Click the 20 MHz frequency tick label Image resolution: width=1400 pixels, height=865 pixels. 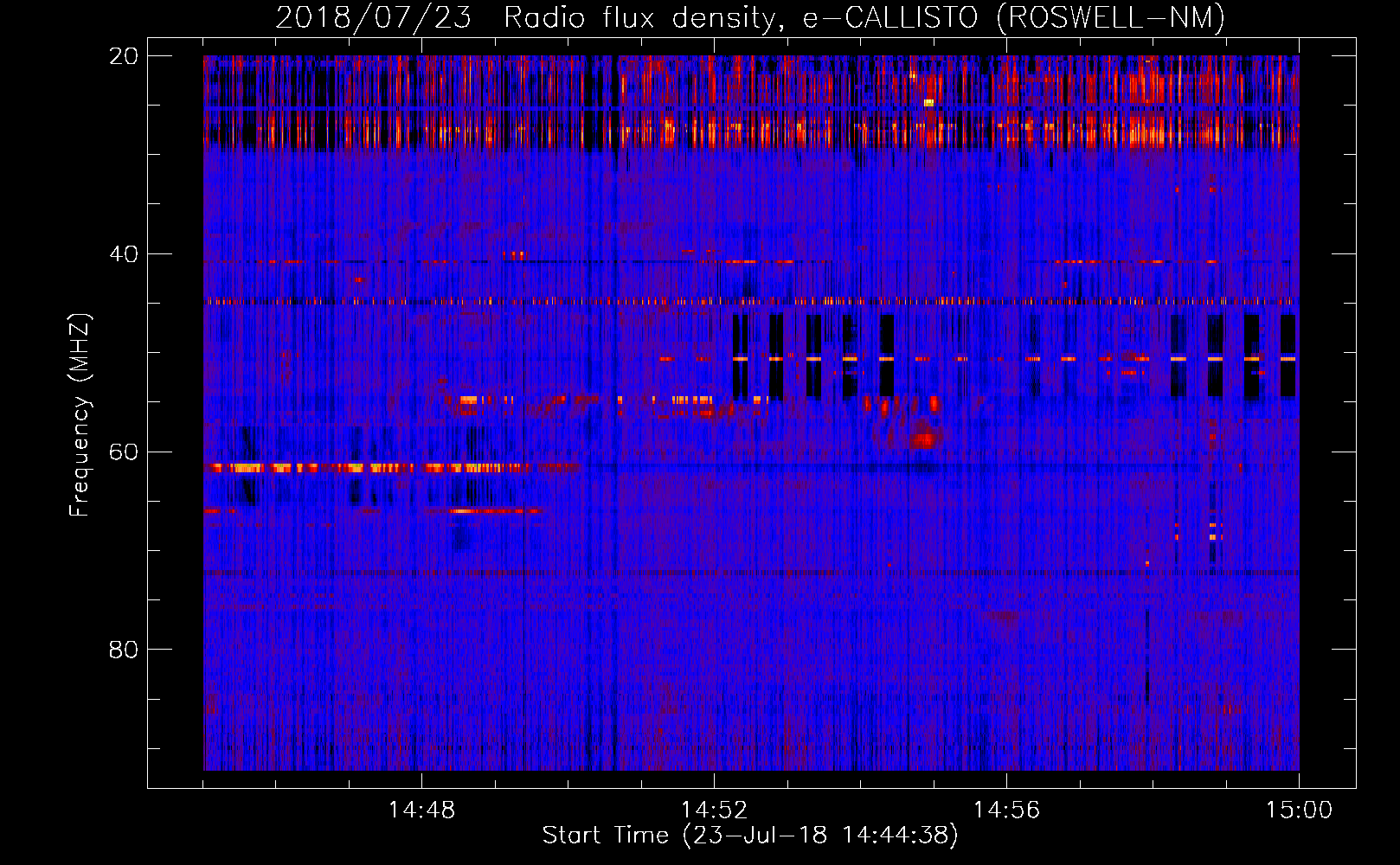click(x=124, y=56)
